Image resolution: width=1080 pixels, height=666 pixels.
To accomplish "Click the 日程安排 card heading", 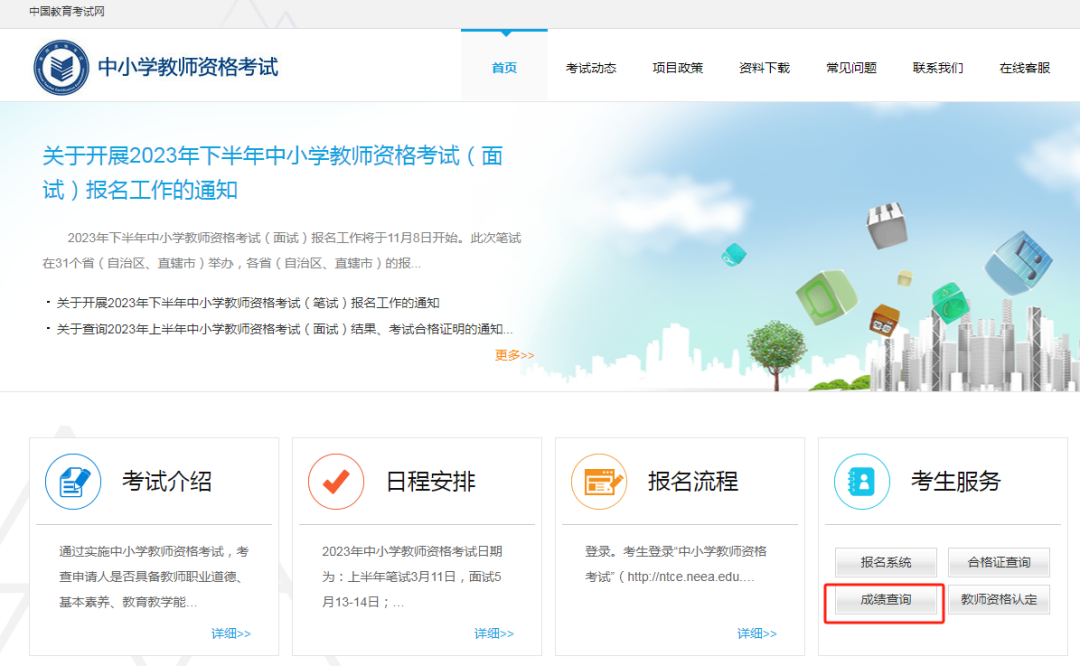I will tap(430, 481).
